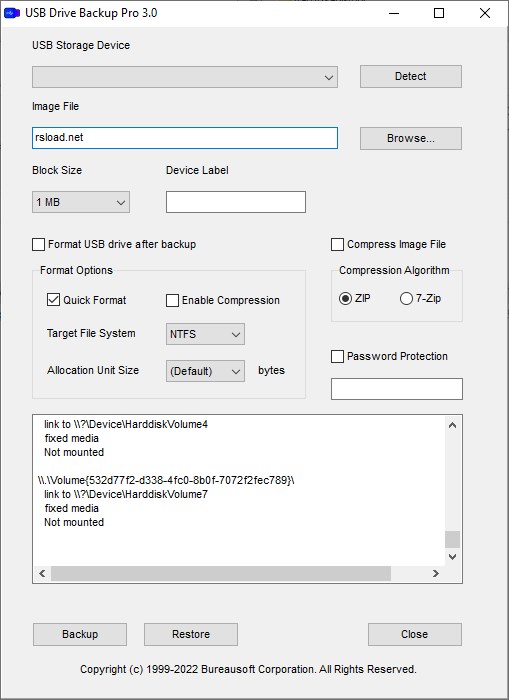
Task: Click the Device Label text box
Action: tap(236, 202)
